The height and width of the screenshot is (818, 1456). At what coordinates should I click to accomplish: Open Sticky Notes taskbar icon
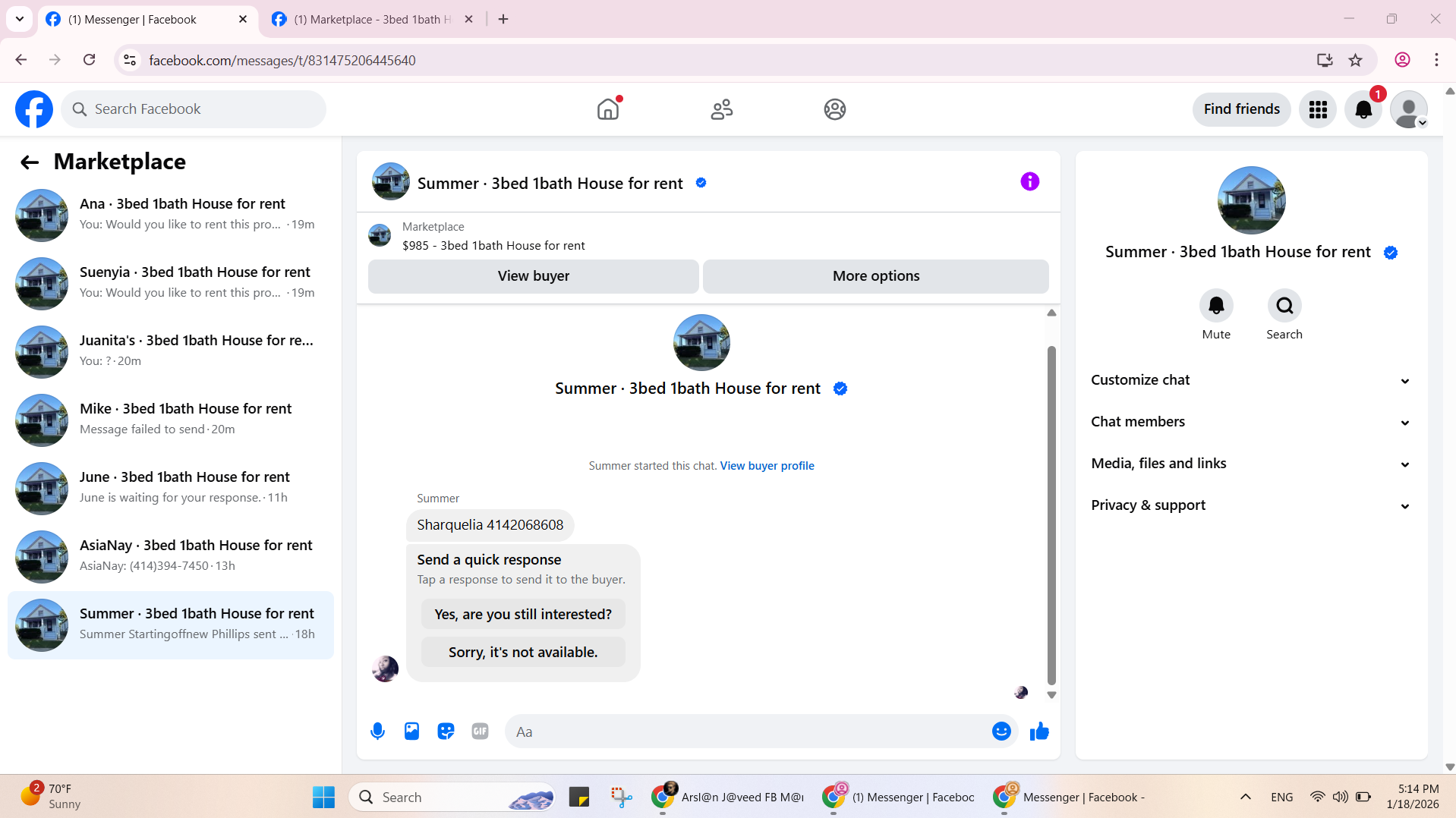(579, 797)
